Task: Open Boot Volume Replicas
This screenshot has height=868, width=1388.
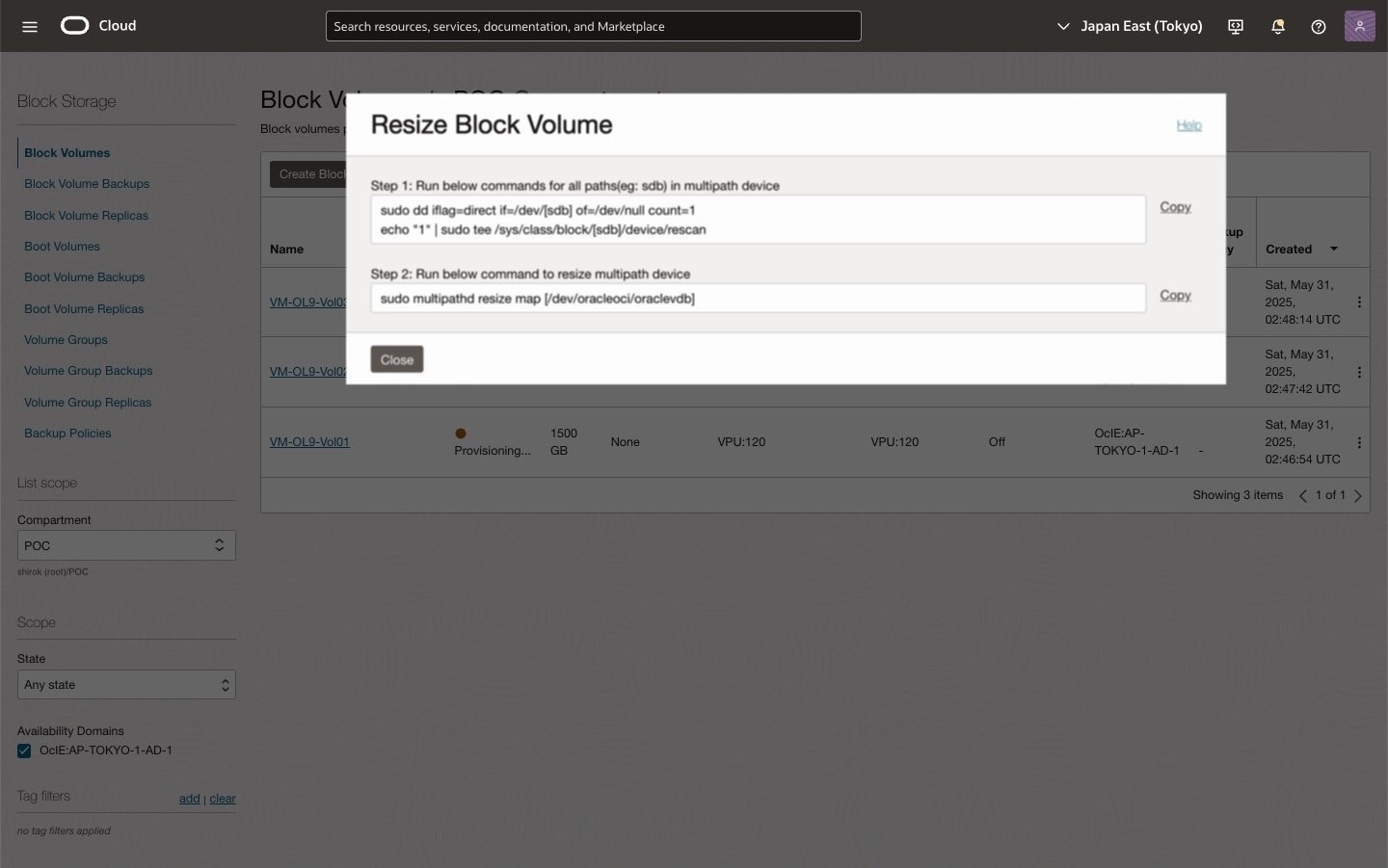Action: click(84, 309)
